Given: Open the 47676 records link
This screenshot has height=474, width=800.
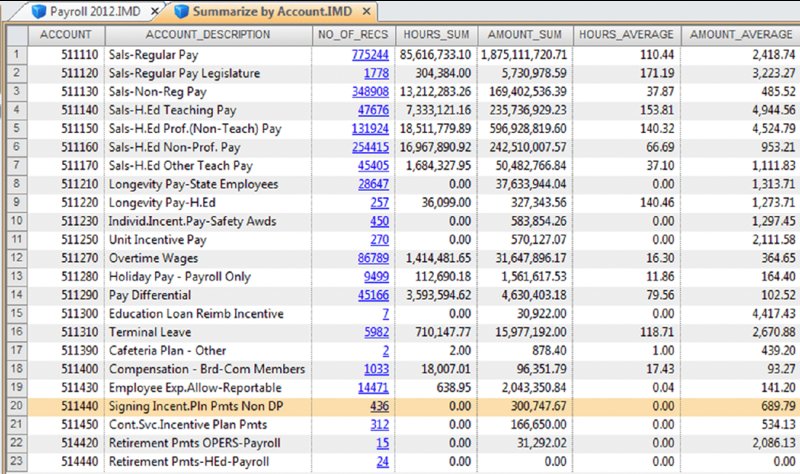Looking at the screenshot, I should tap(373, 110).
